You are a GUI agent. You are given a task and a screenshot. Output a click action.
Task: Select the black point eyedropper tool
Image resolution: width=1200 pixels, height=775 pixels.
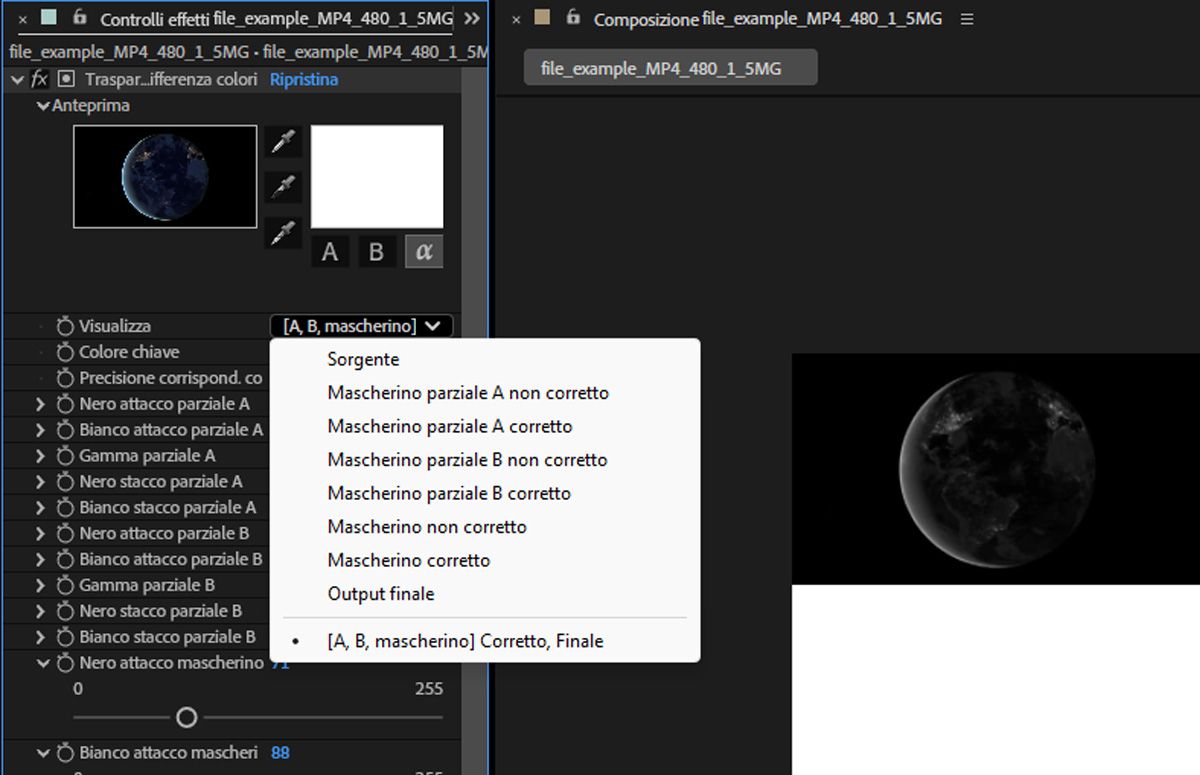(282, 186)
